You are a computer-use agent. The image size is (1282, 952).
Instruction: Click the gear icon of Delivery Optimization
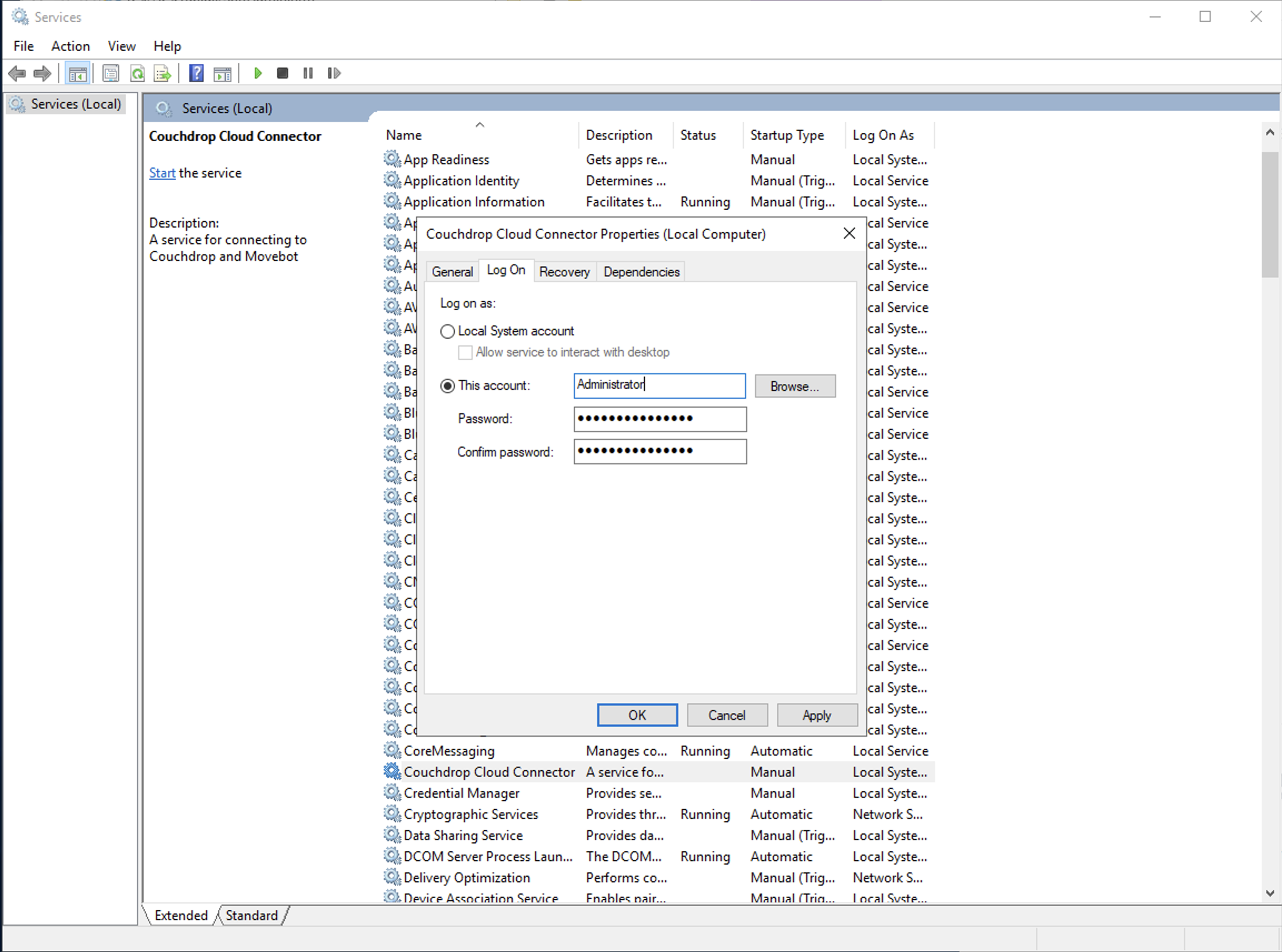click(x=392, y=877)
